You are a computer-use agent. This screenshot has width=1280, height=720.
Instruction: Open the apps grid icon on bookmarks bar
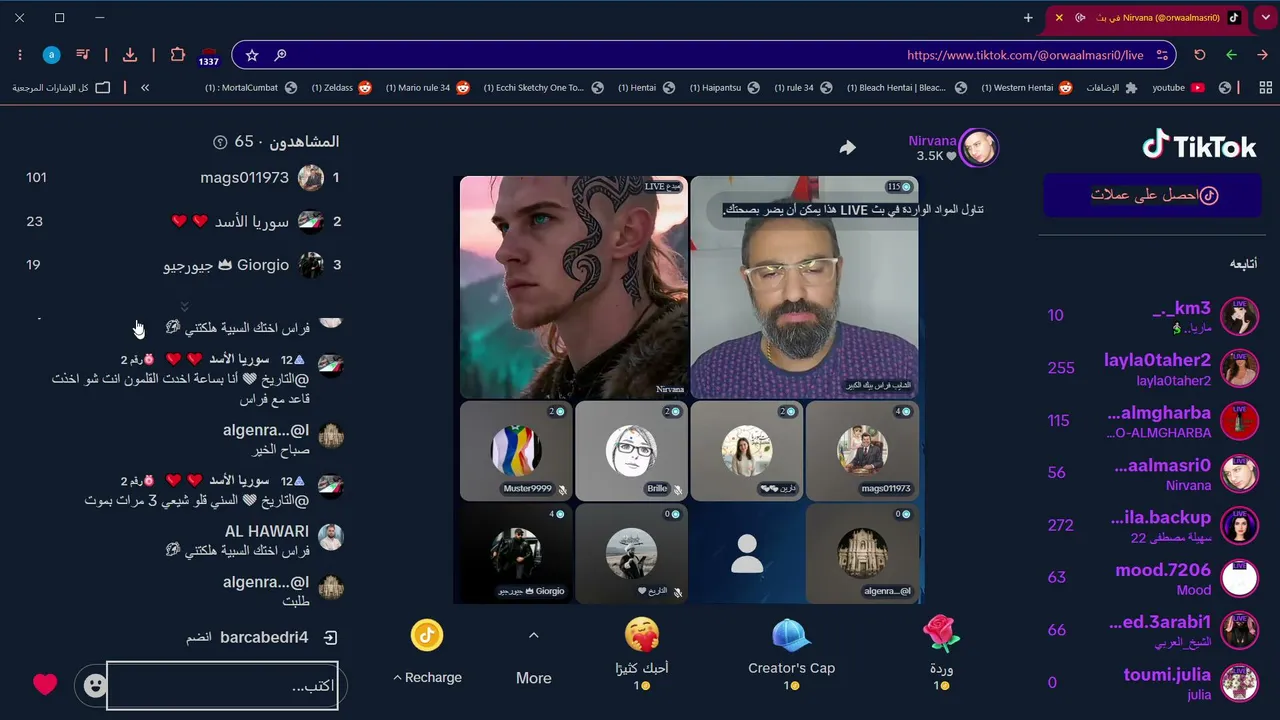(x=1266, y=88)
